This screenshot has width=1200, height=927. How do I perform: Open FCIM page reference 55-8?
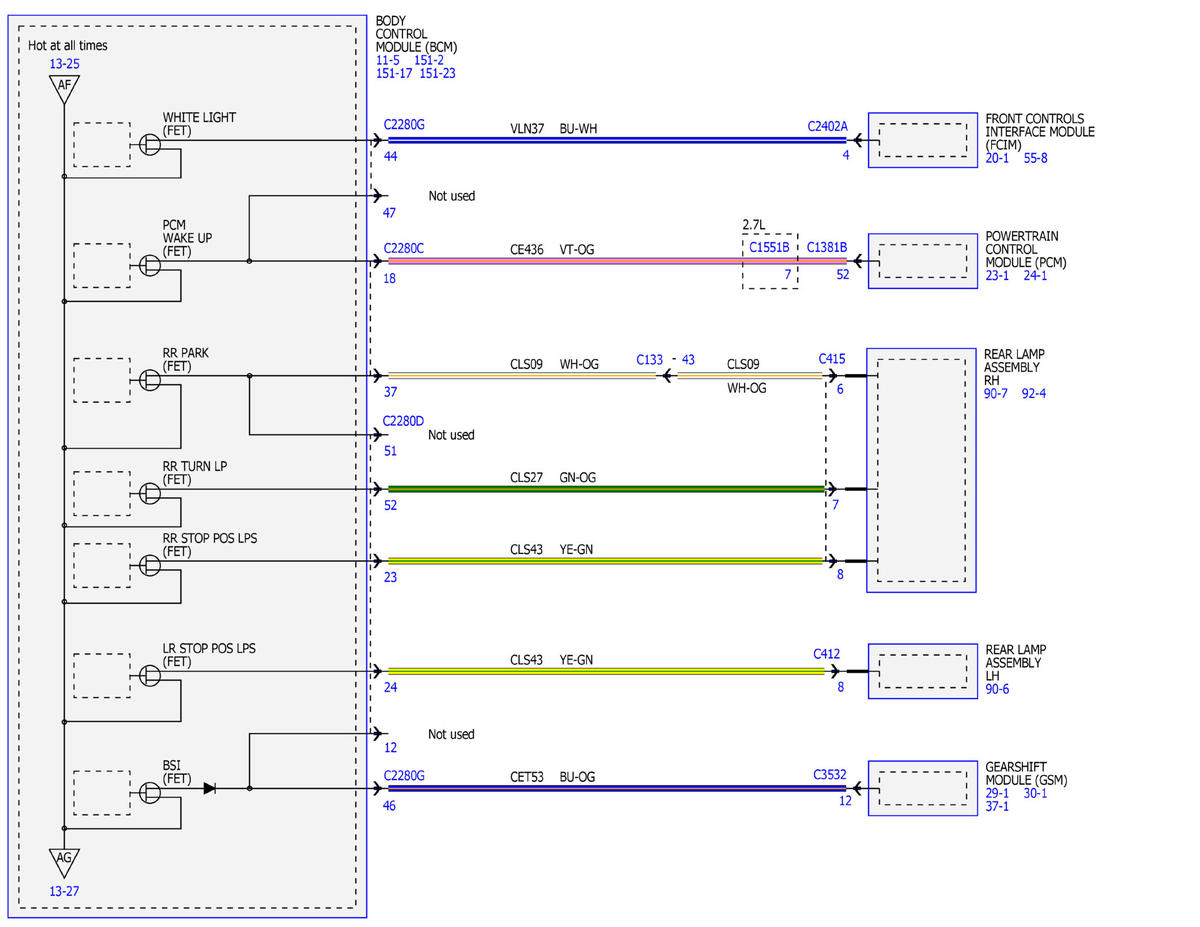click(1036, 158)
